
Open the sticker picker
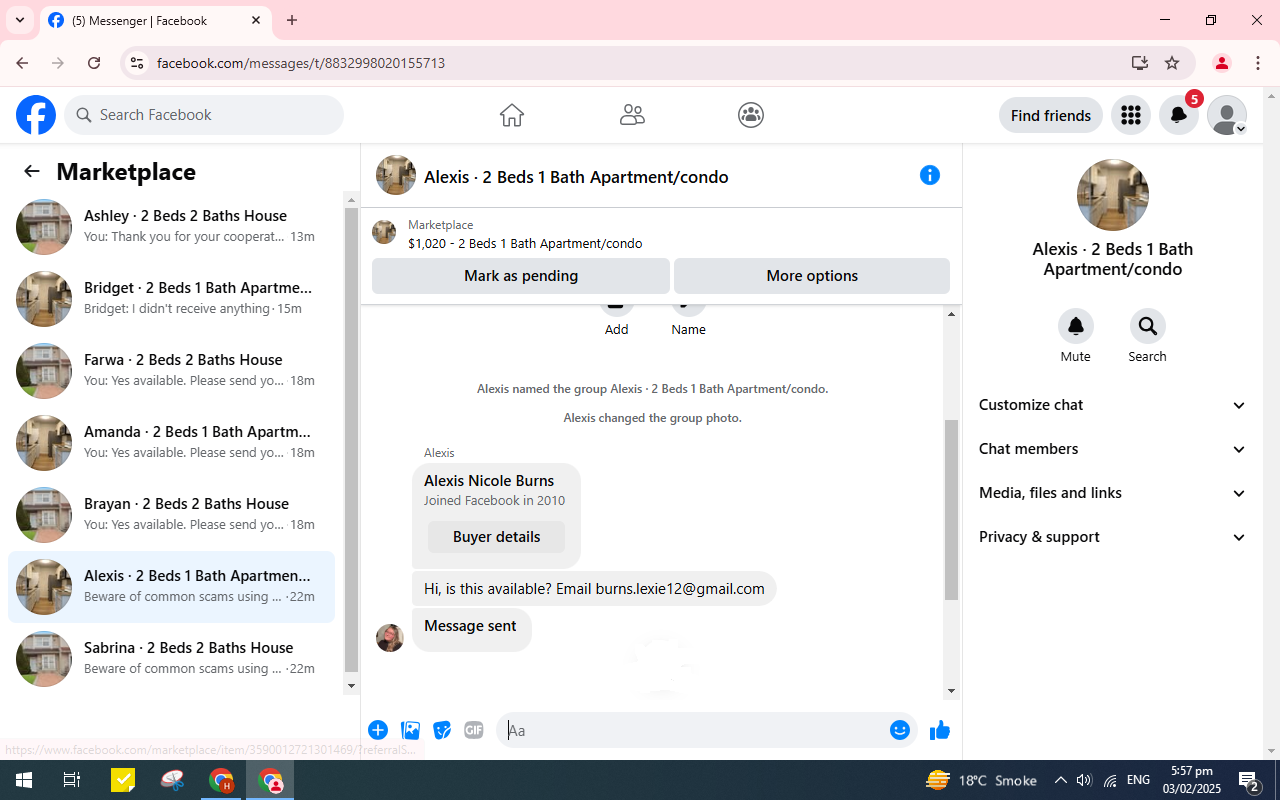coord(442,730)
